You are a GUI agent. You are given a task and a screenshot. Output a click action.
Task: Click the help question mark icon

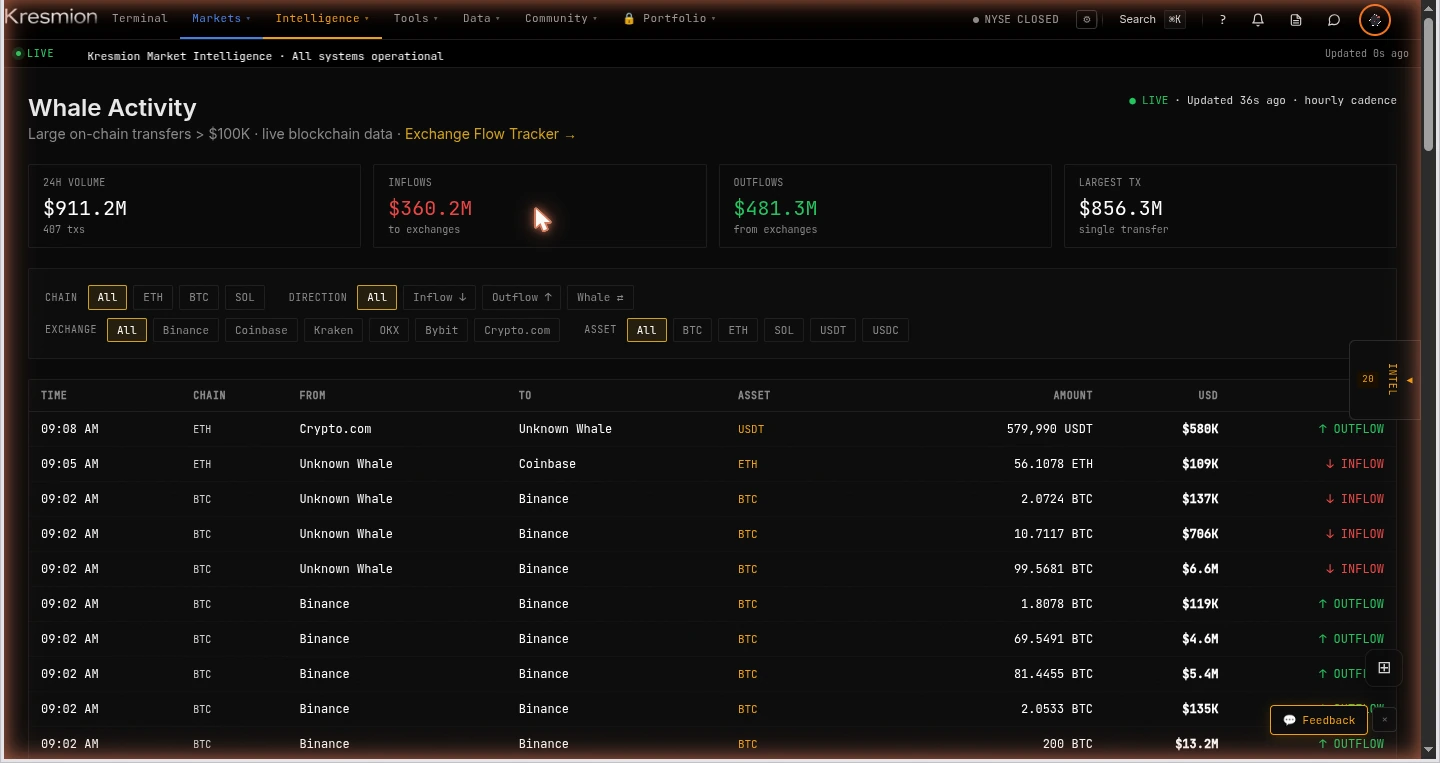coord(1222,19)
